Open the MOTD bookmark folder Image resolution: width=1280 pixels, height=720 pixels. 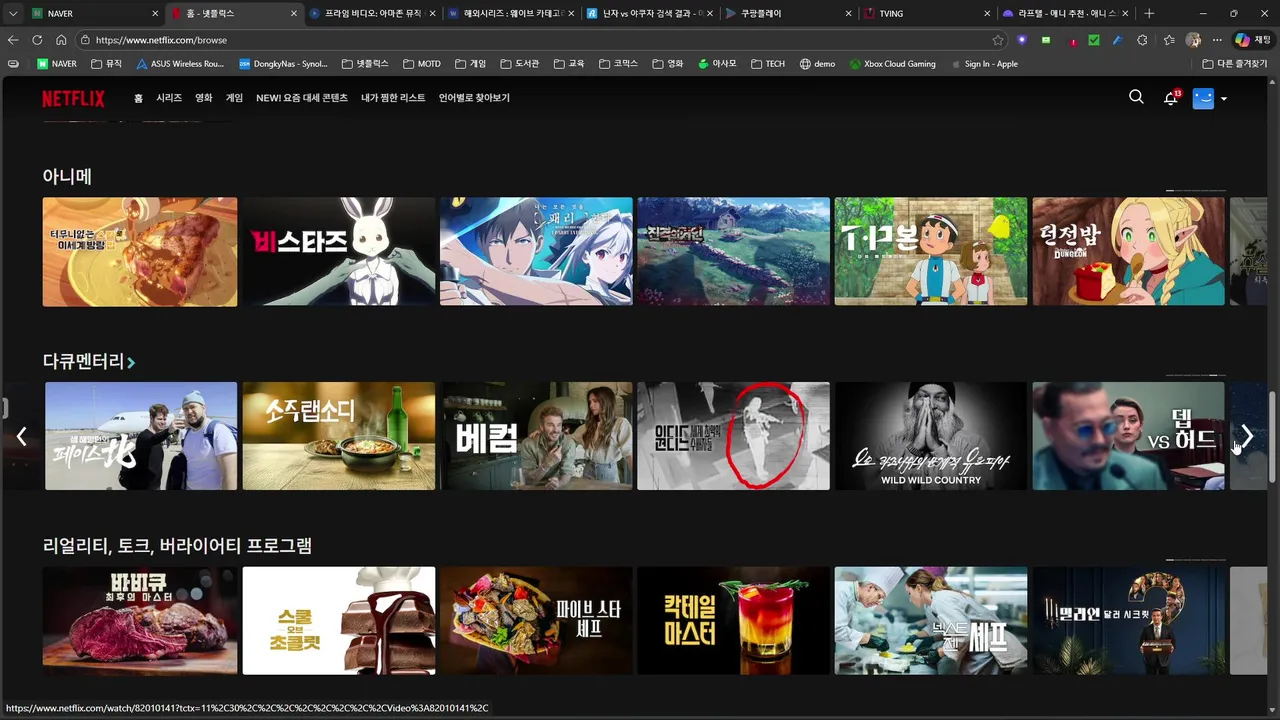pos(422,64)
